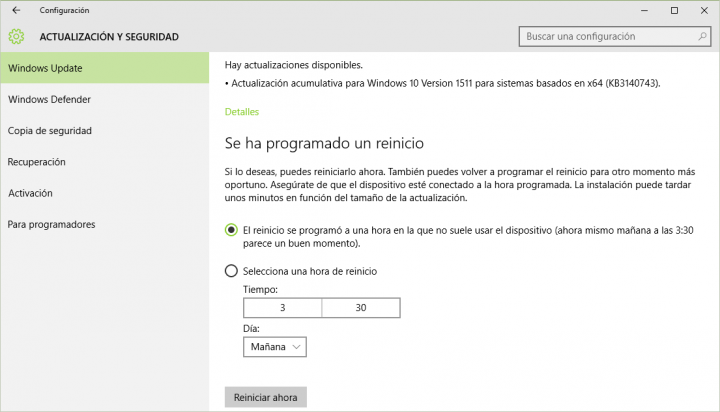720x412 pixels.
Task: Open the hour picker showing 3
Action: [282, 308]
